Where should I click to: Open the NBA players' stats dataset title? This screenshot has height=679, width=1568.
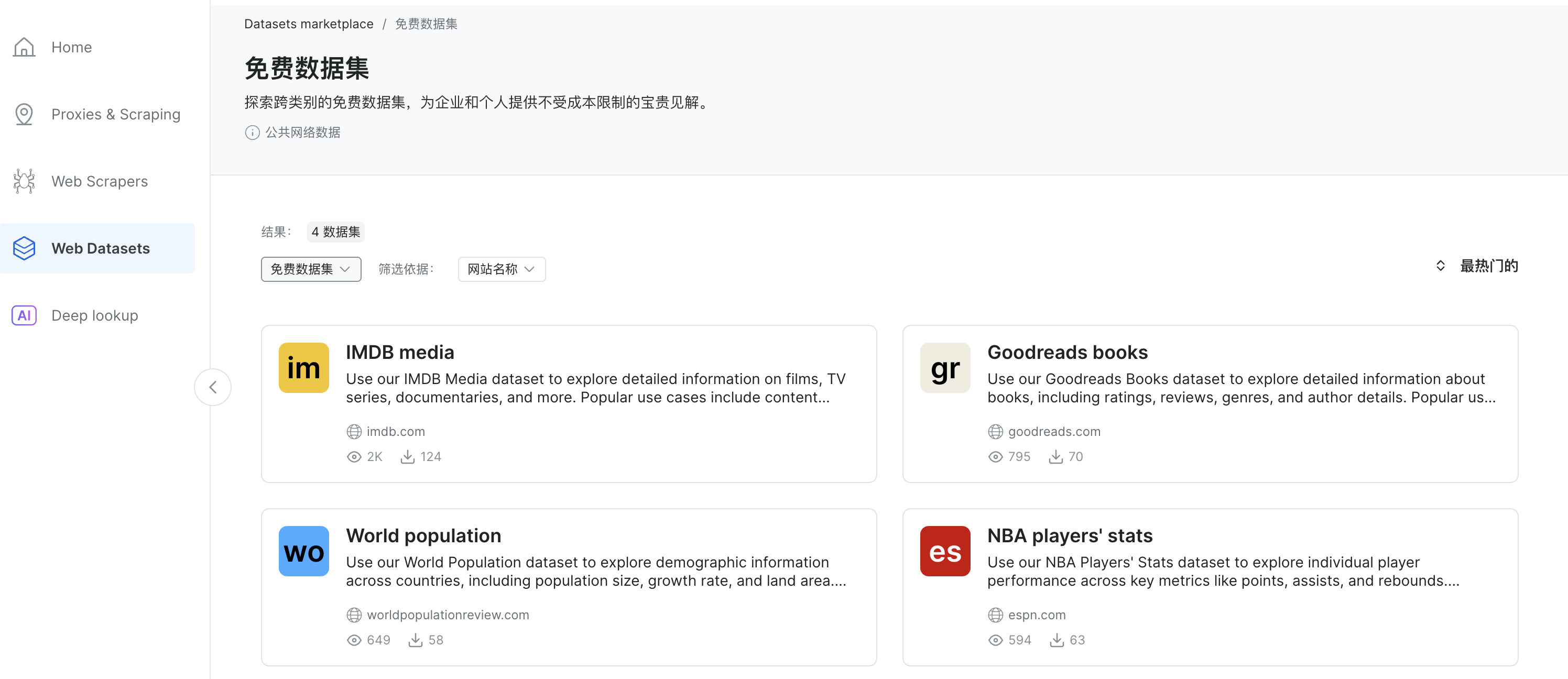[x=1070, y=535]
